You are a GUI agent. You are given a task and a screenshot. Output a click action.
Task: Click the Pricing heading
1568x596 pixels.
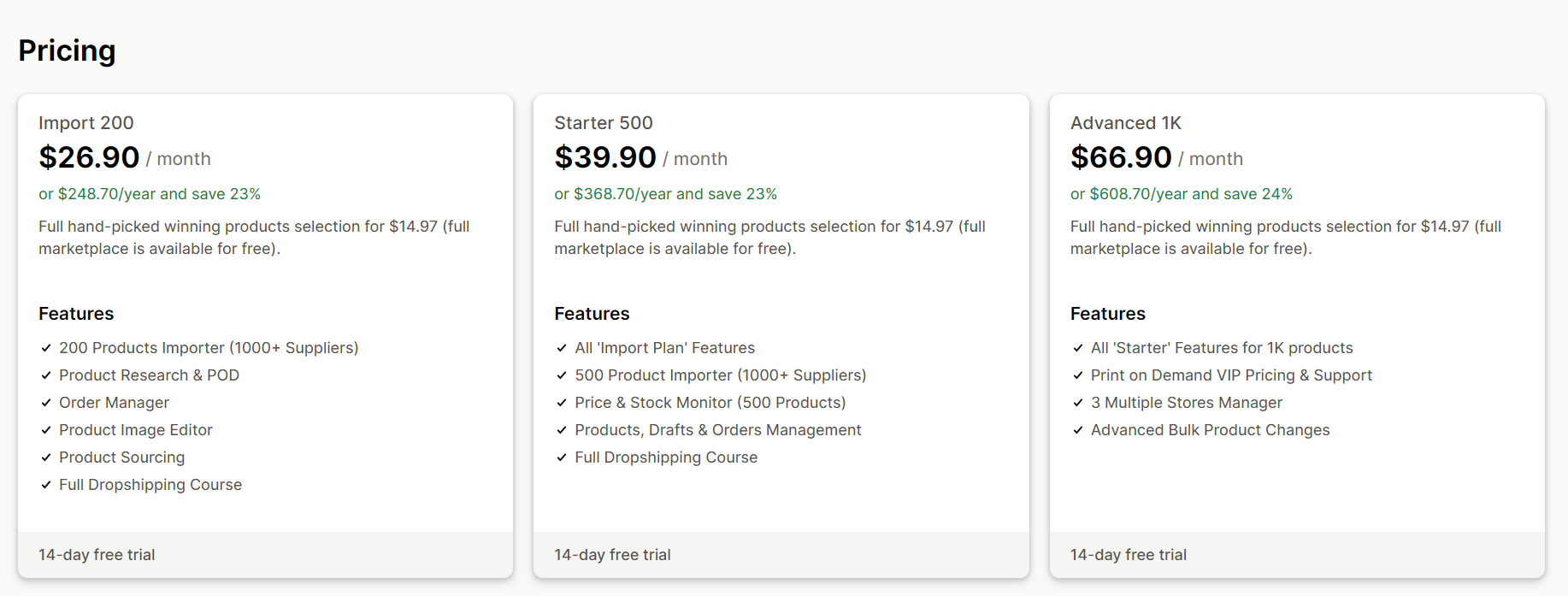tap(67, 51)
